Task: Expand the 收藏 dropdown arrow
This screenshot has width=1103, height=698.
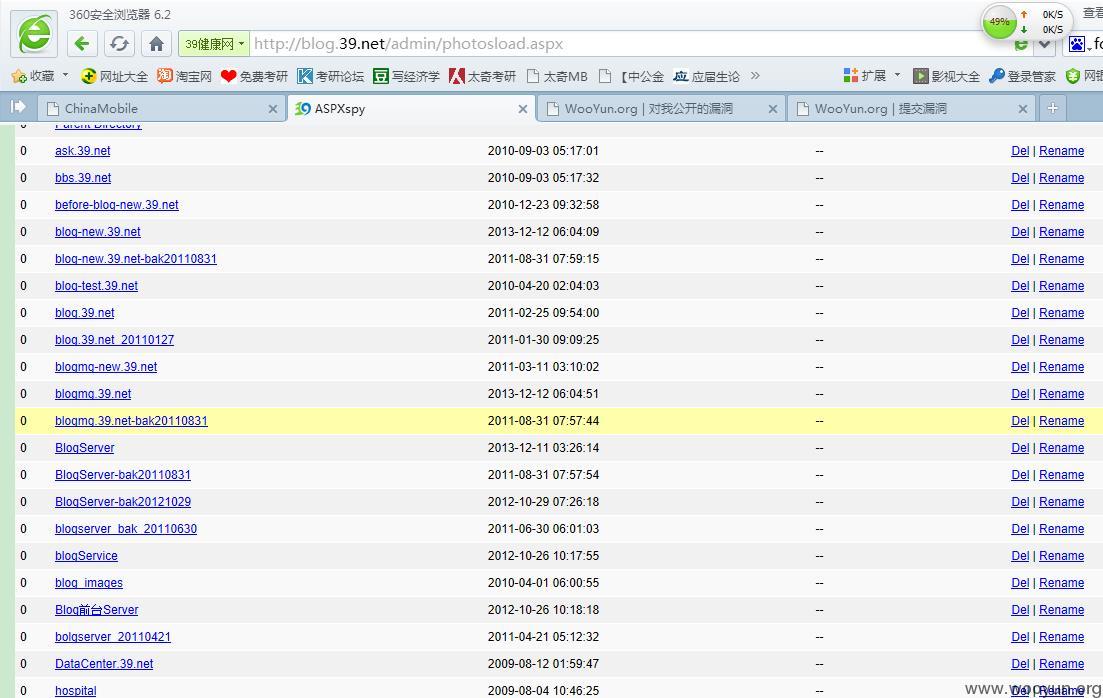Action: [x=65, y=75]
